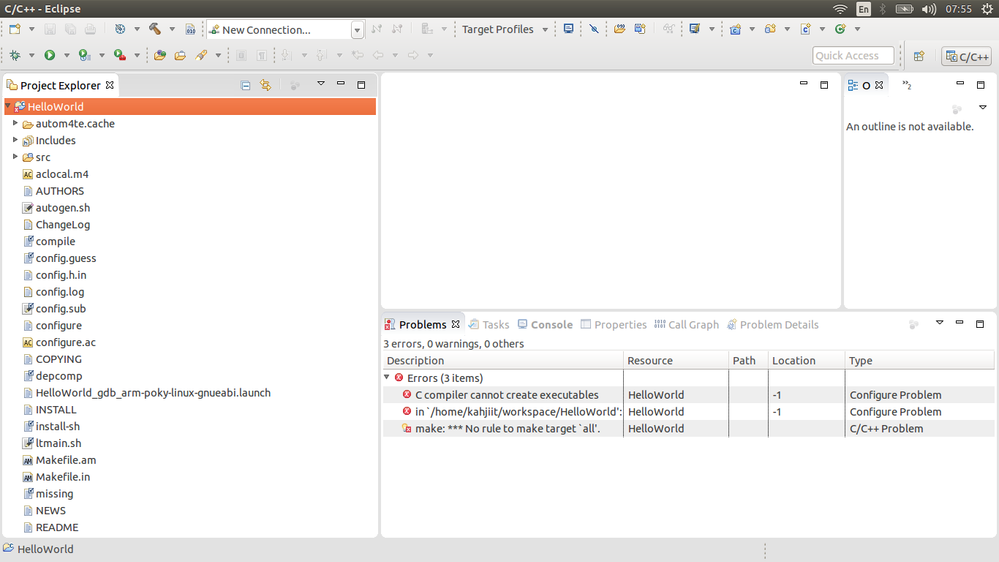999x562 pixels.
Task: Click the Open Task folder icon
Action: click(x=180, y=55)
